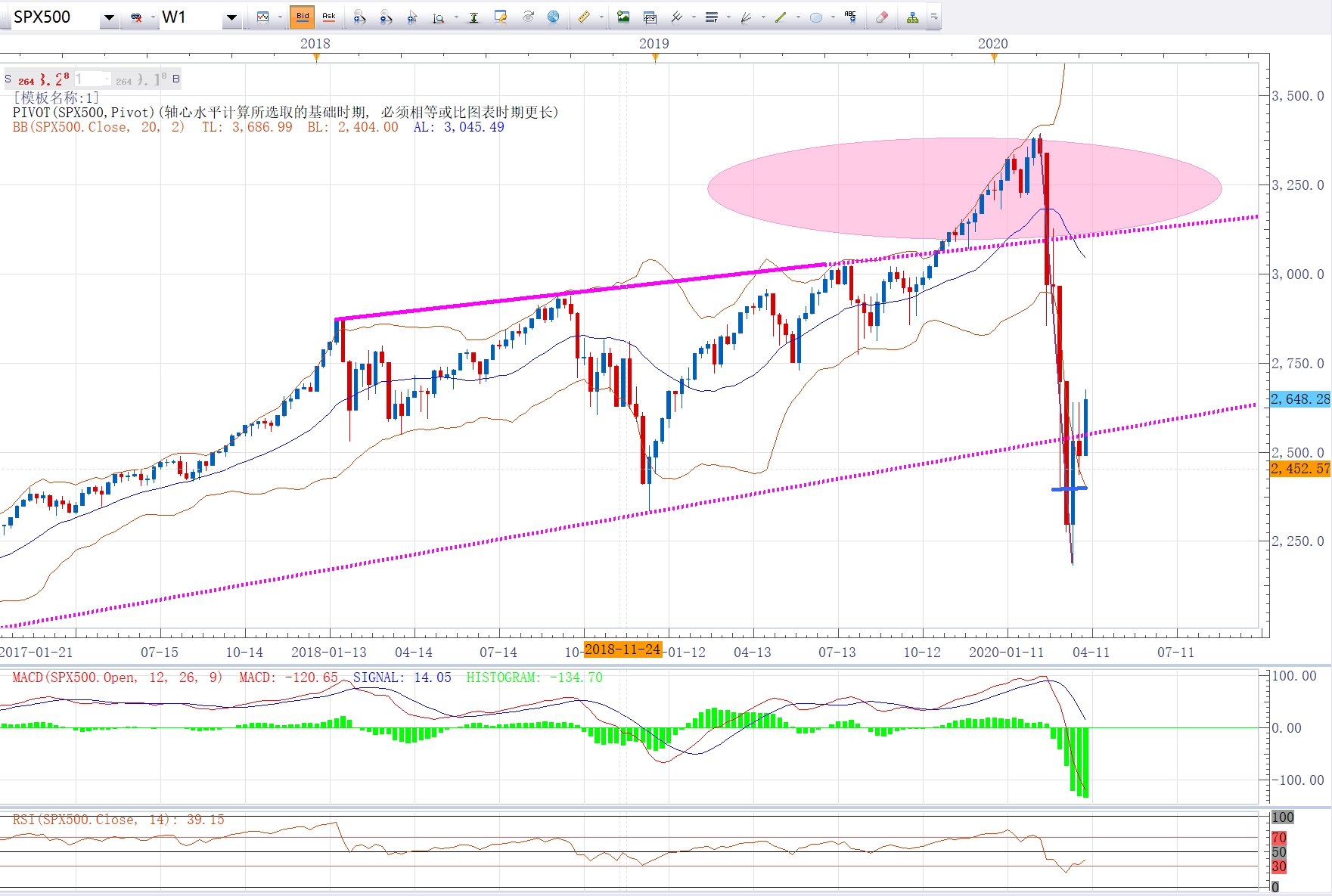This screenshot has width=1332, height=896.
Task: Click the grayed refresh chart icon
Action: coord(528,17)
